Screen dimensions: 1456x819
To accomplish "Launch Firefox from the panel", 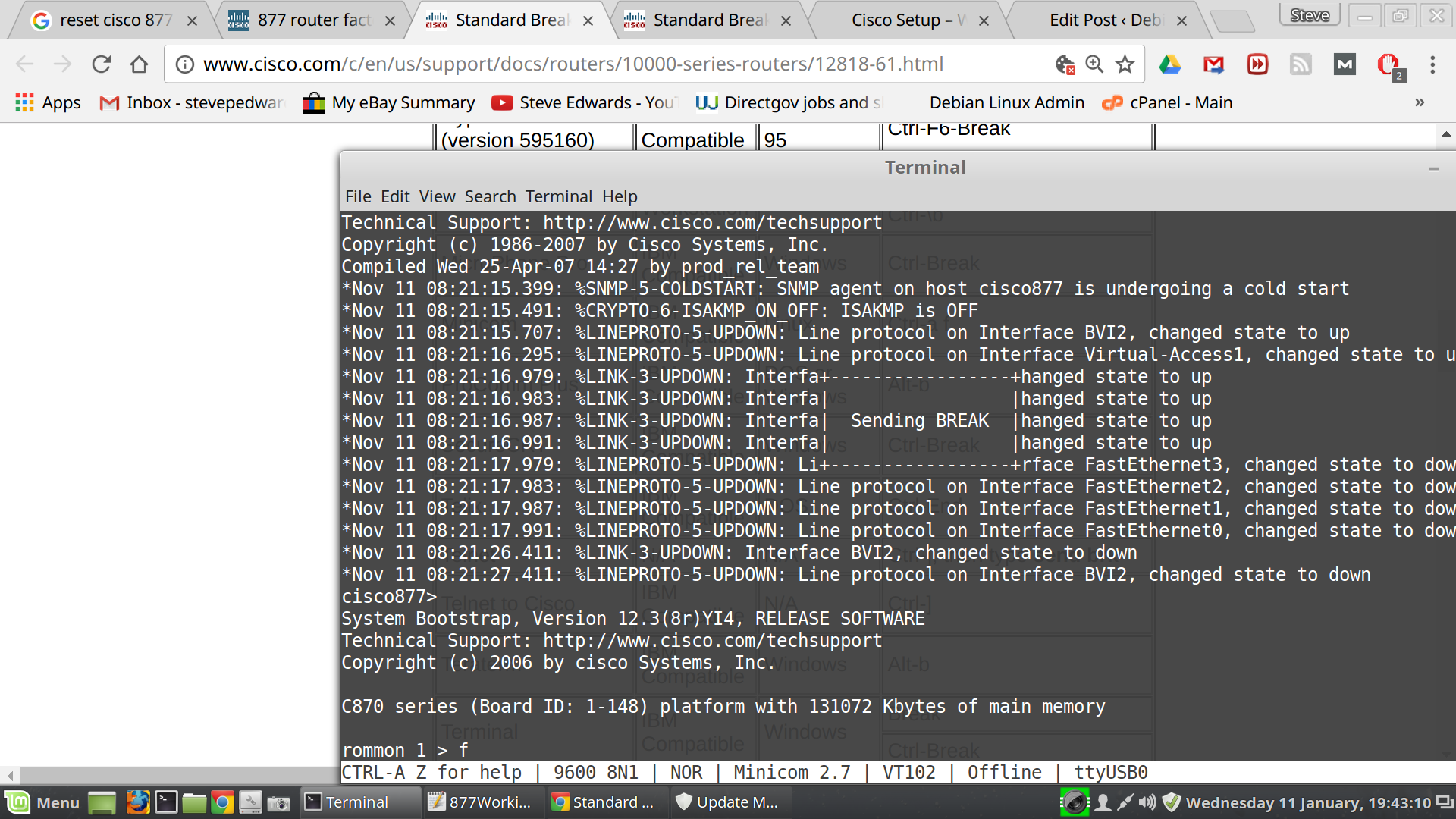I will pyautogui.click(x=137, y=802).
